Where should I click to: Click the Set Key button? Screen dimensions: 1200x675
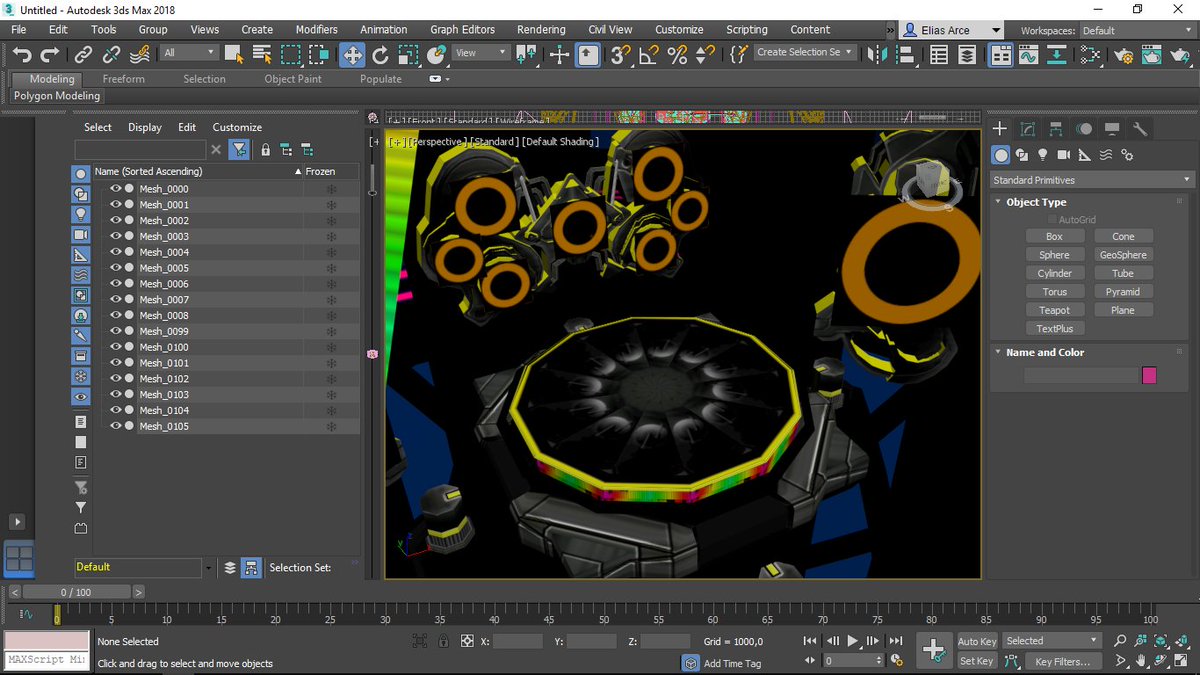977,661
